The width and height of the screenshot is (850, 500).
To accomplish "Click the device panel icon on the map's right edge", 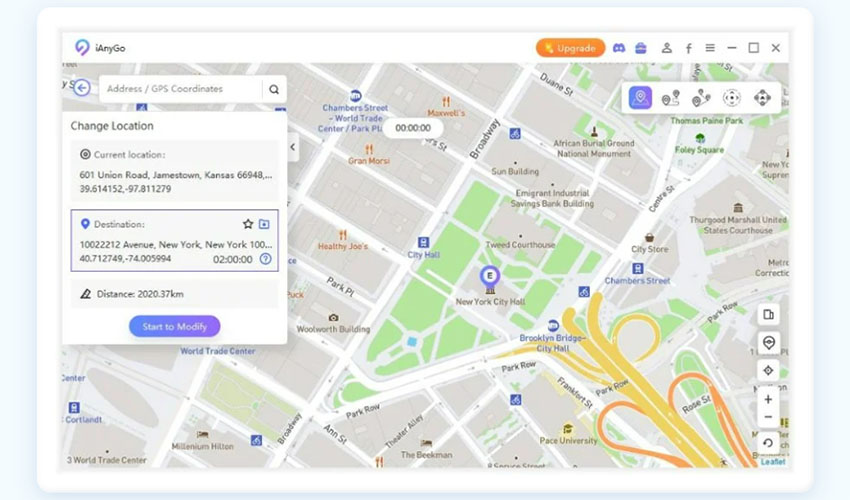I will [x=768, y=315].
